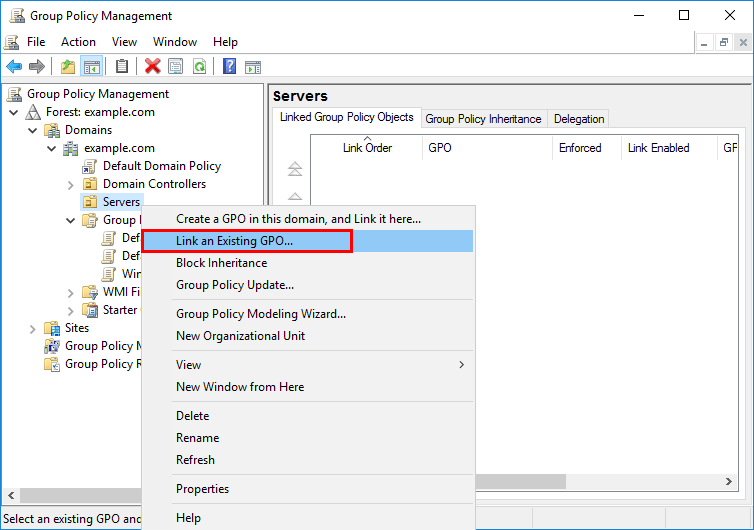Choose New Organizational Unit
Screen dimensions: 754x530
308,336
